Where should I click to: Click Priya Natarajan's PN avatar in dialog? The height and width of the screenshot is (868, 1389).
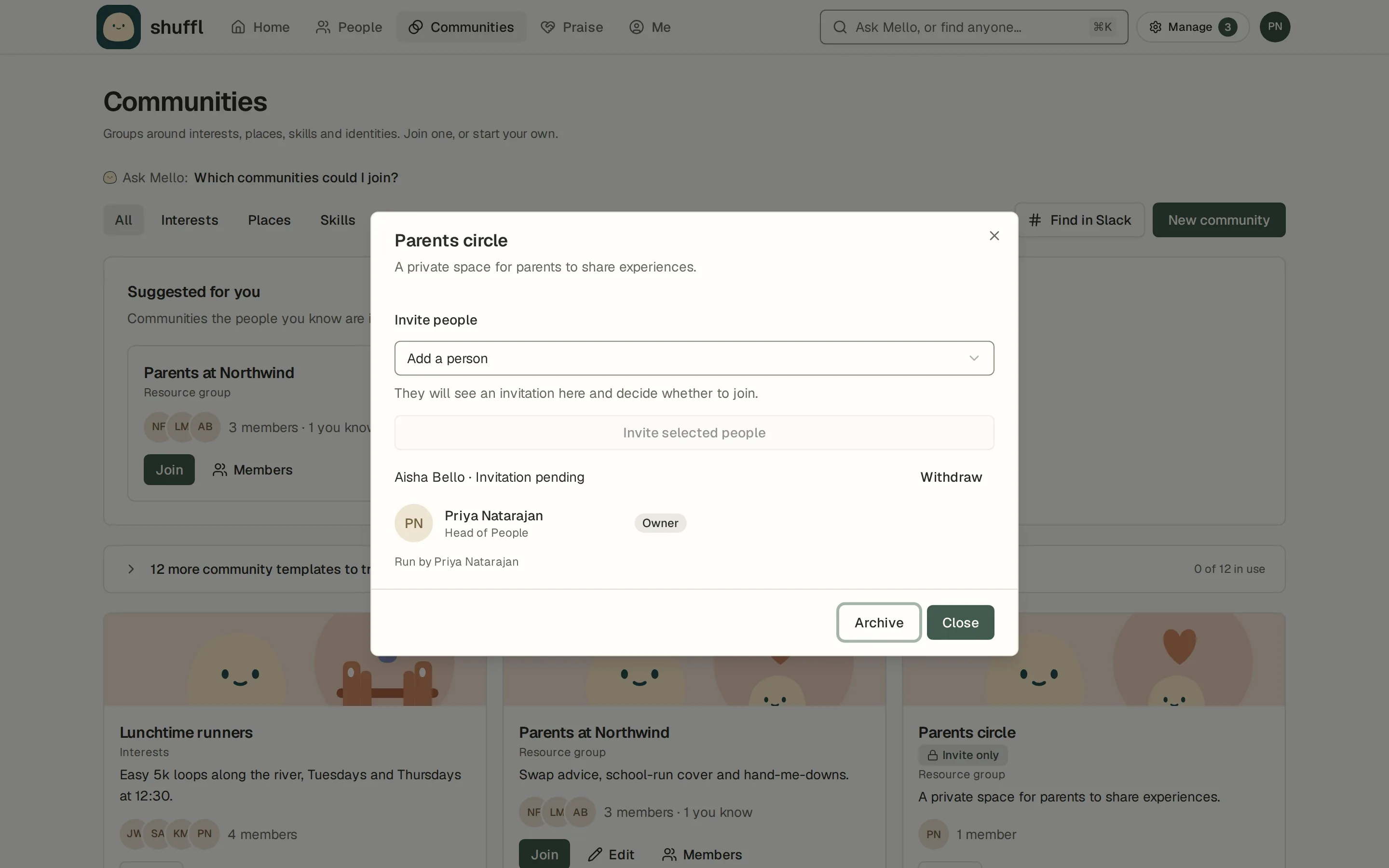pos(414,523)
